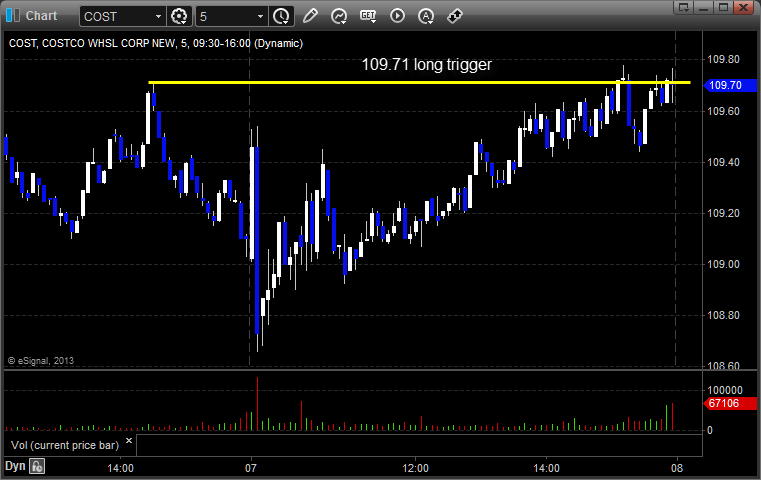The width and height of the screenshot is (761, 480).
Task: Close the Vol (current price bar) study pane
Action: [x=129, y=441]
